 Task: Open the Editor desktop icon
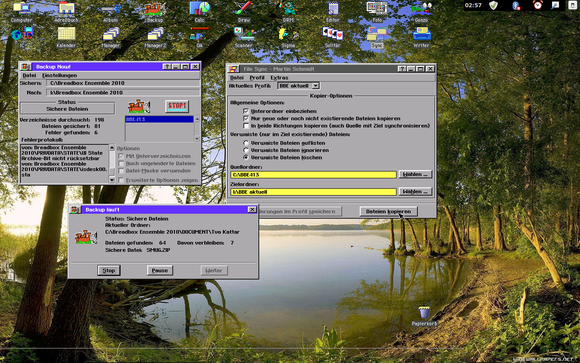[x=333, y=11]
